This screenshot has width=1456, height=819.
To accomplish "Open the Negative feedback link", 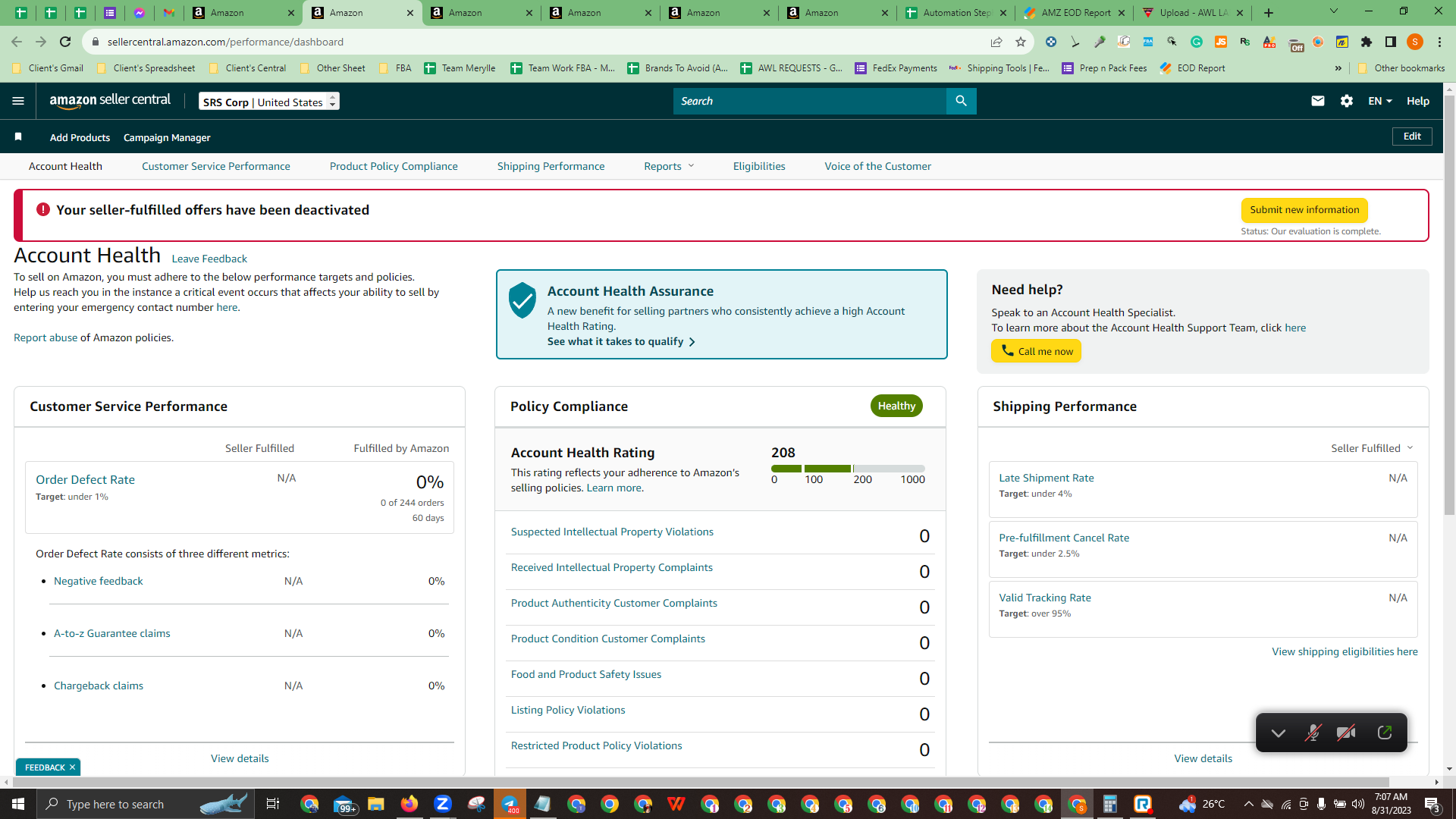I will pos(99,581).
